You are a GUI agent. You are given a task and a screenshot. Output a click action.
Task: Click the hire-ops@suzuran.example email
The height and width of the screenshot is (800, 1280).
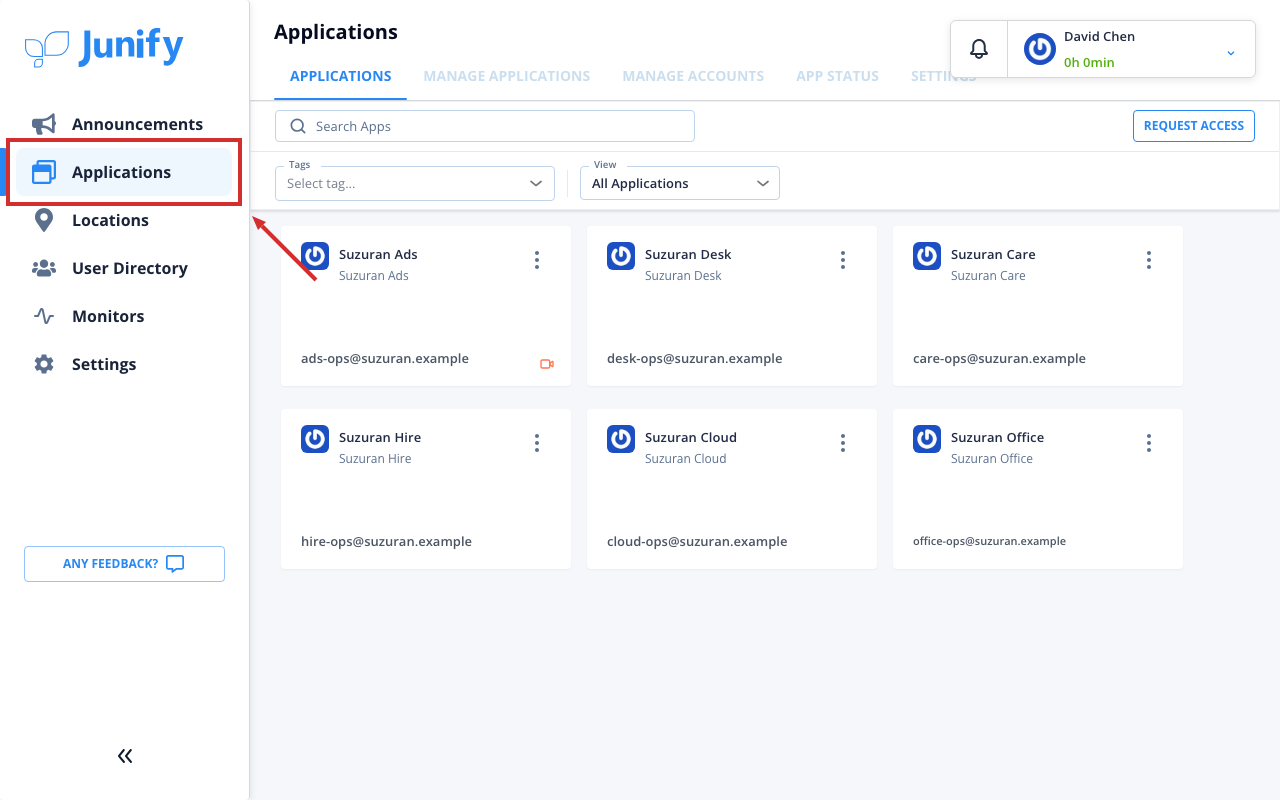click(386, 541)
